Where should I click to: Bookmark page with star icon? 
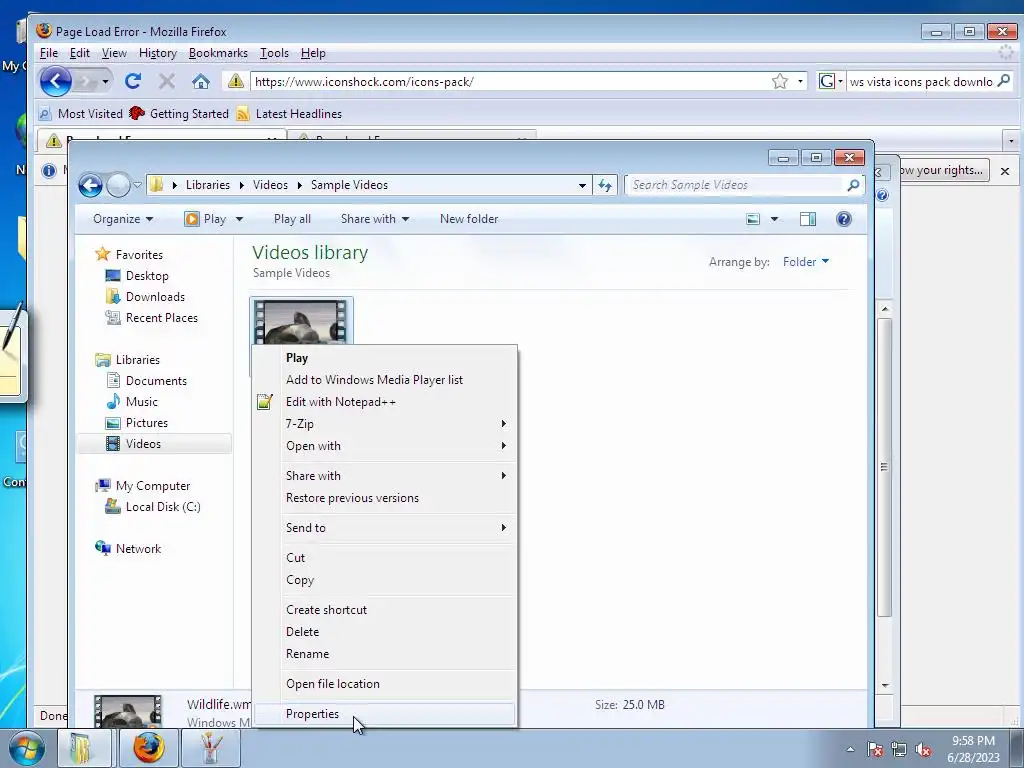tap(779, 81)
